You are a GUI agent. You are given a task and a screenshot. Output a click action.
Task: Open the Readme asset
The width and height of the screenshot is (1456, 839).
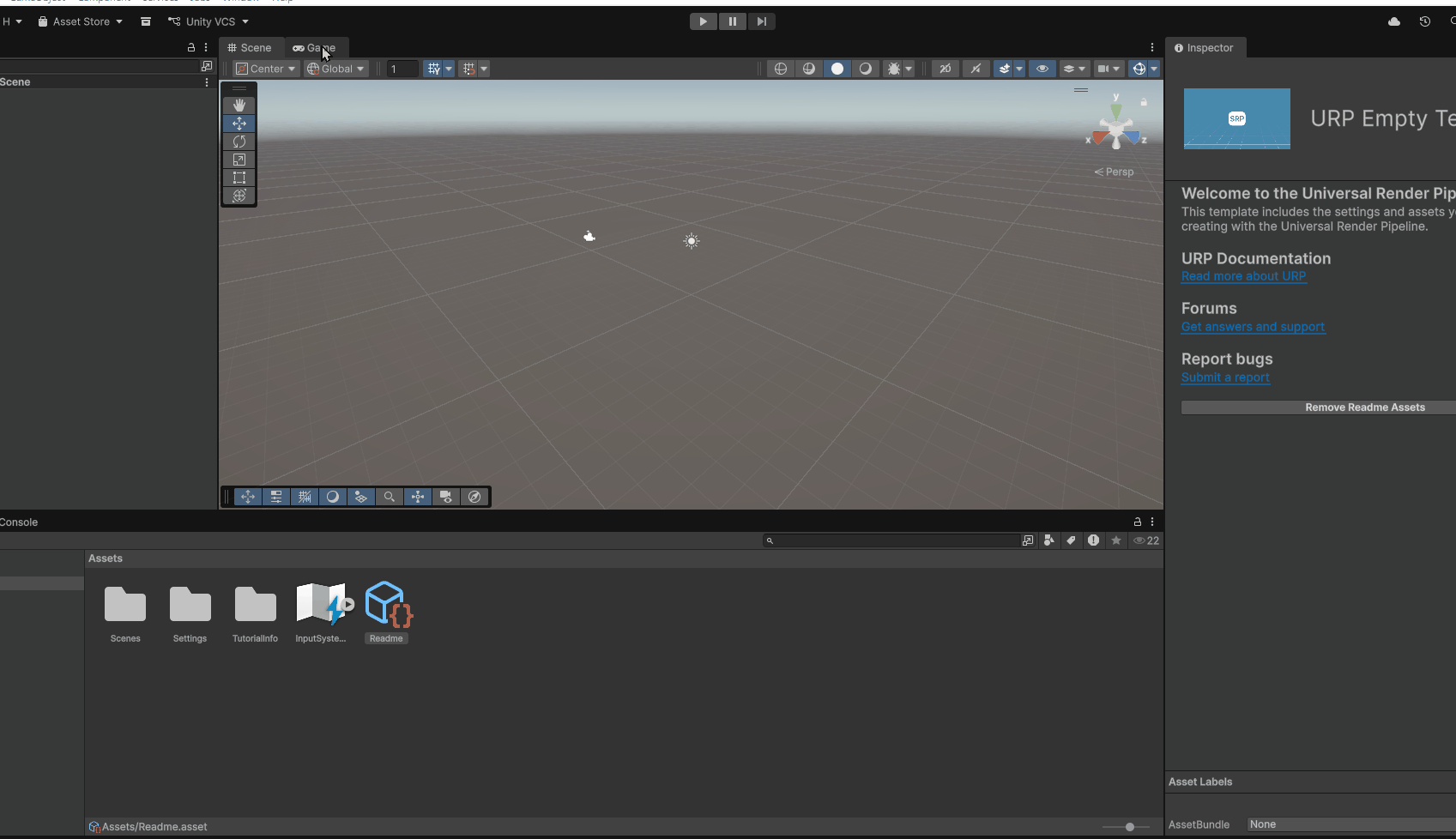coord(387,612)
